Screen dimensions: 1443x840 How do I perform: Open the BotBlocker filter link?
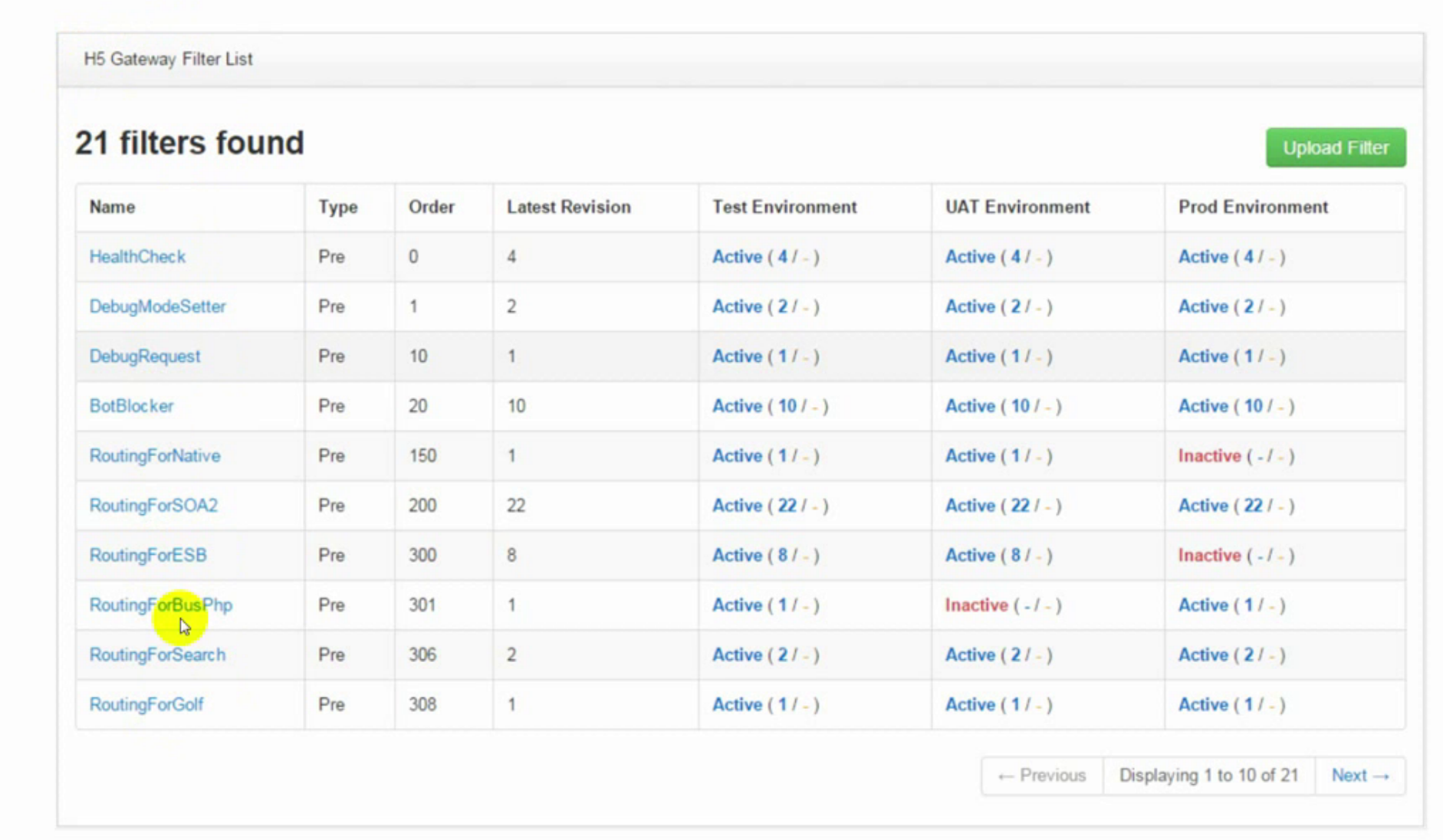131,406
